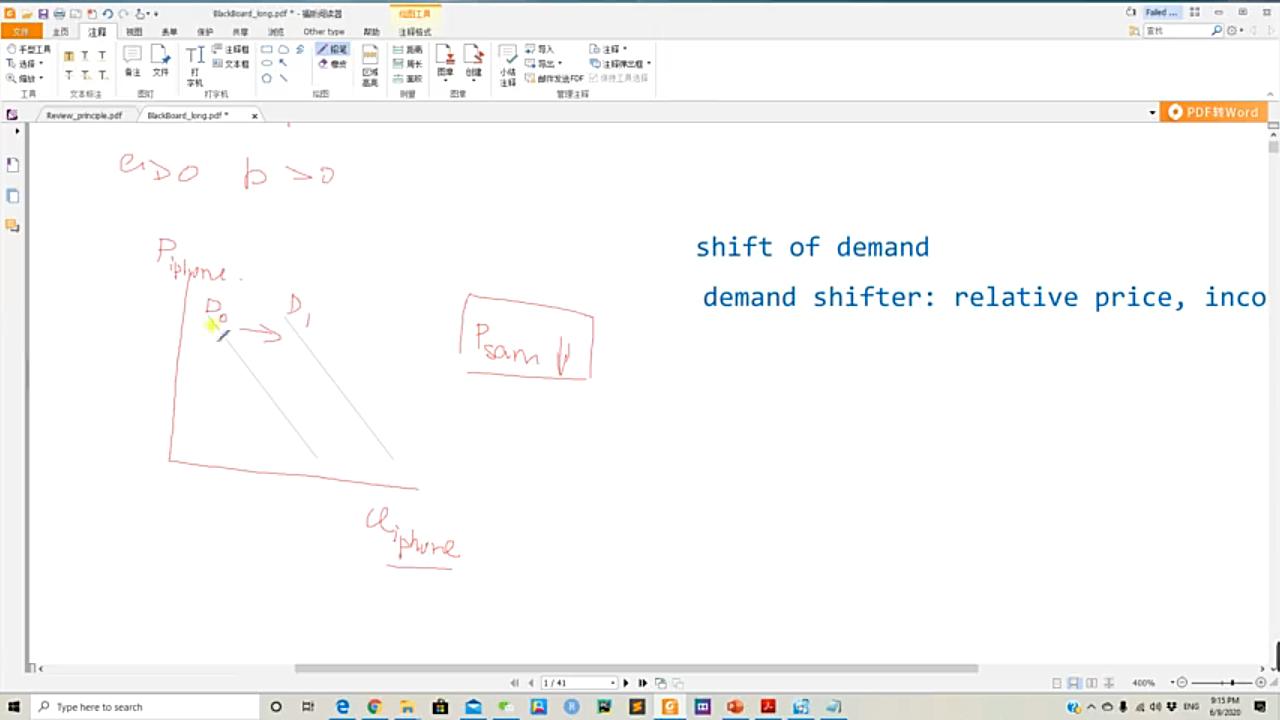
Task: Open Chrome from the taskbar
Action: pyautogui.click(x=374, y=707)
